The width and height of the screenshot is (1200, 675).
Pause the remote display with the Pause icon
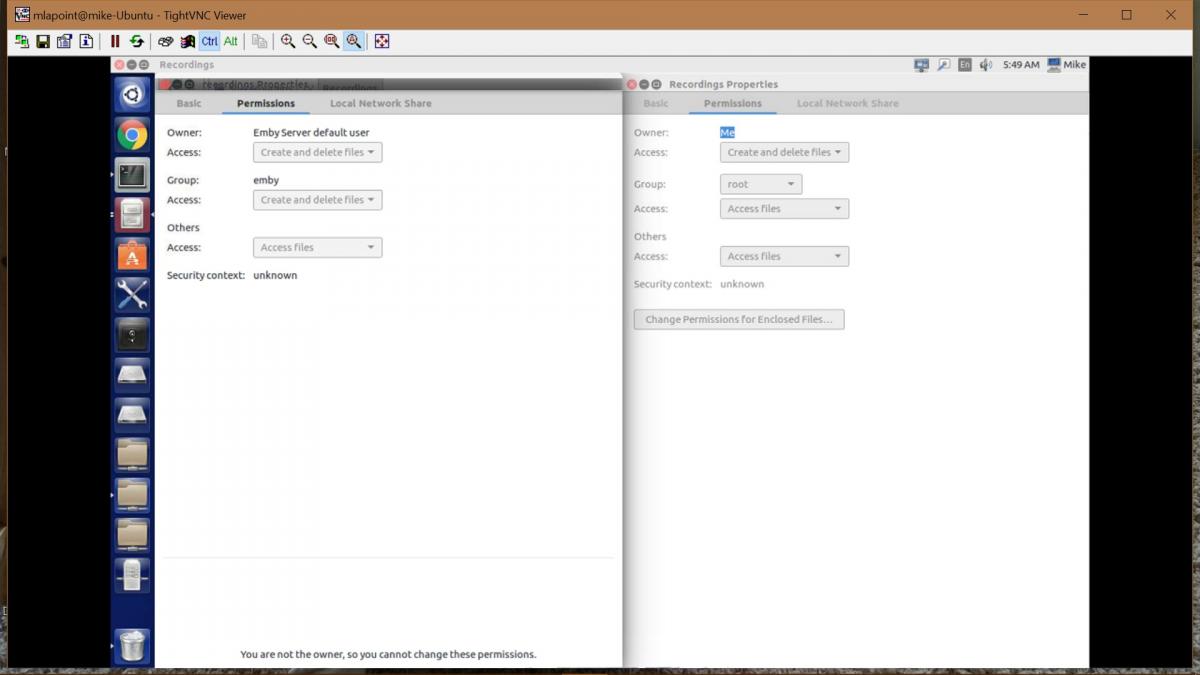tap(115, 41)
